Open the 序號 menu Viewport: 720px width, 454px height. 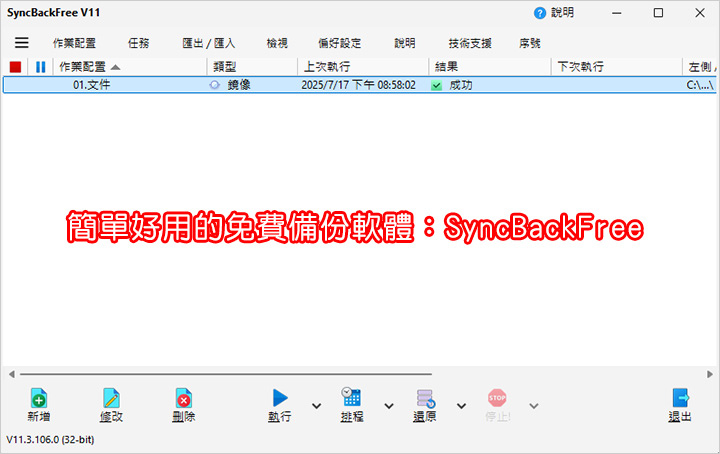[530, 43]
